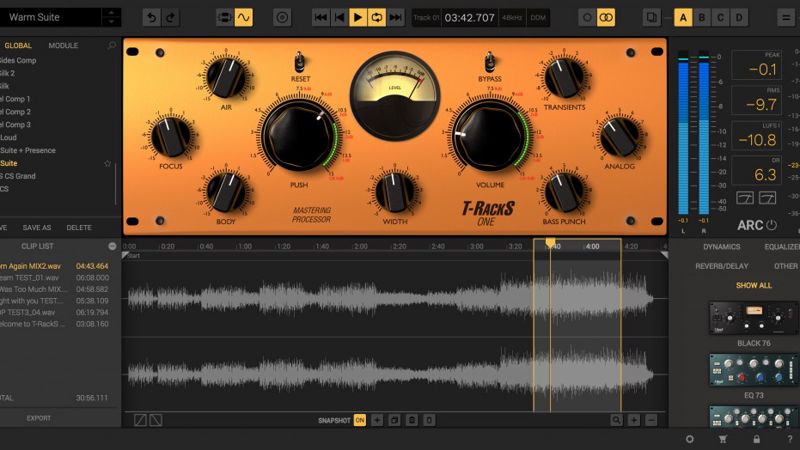Zoom out the waveform with minus
The height and width of the screenshot is (450, 800).
coord(651,420)
